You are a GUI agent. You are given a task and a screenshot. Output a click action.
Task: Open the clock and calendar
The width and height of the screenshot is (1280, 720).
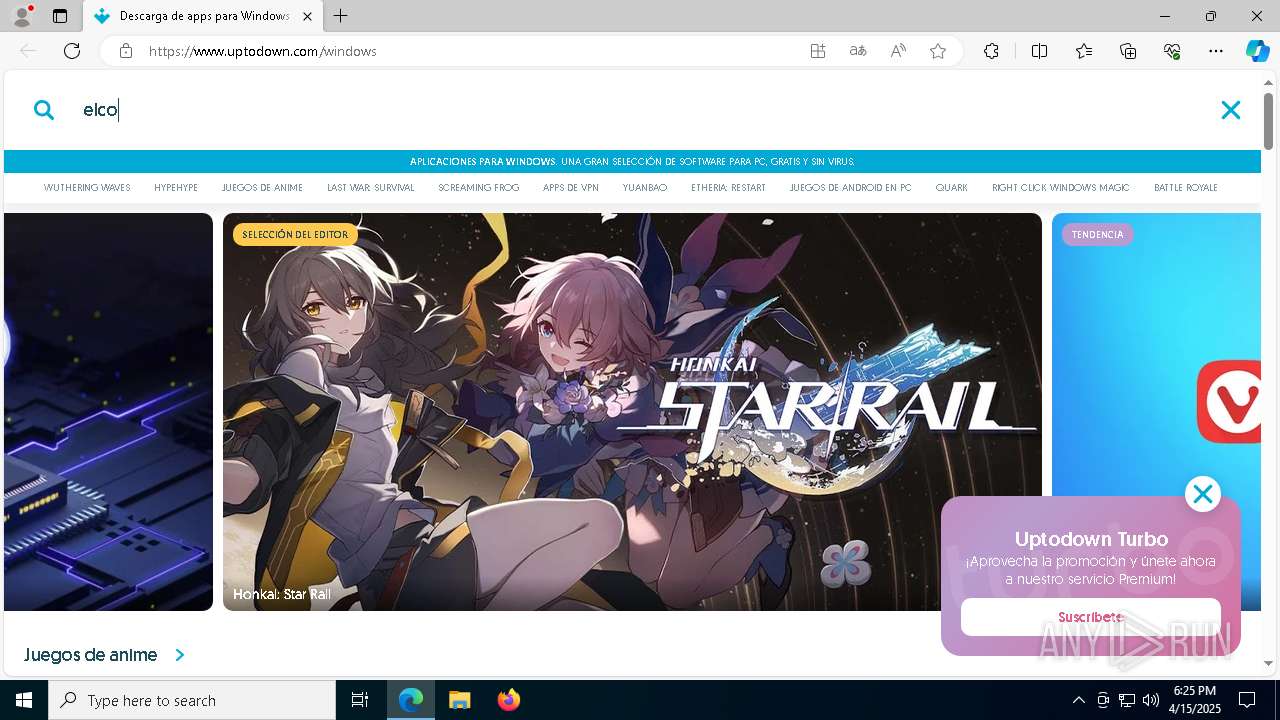click(1196, 700)
